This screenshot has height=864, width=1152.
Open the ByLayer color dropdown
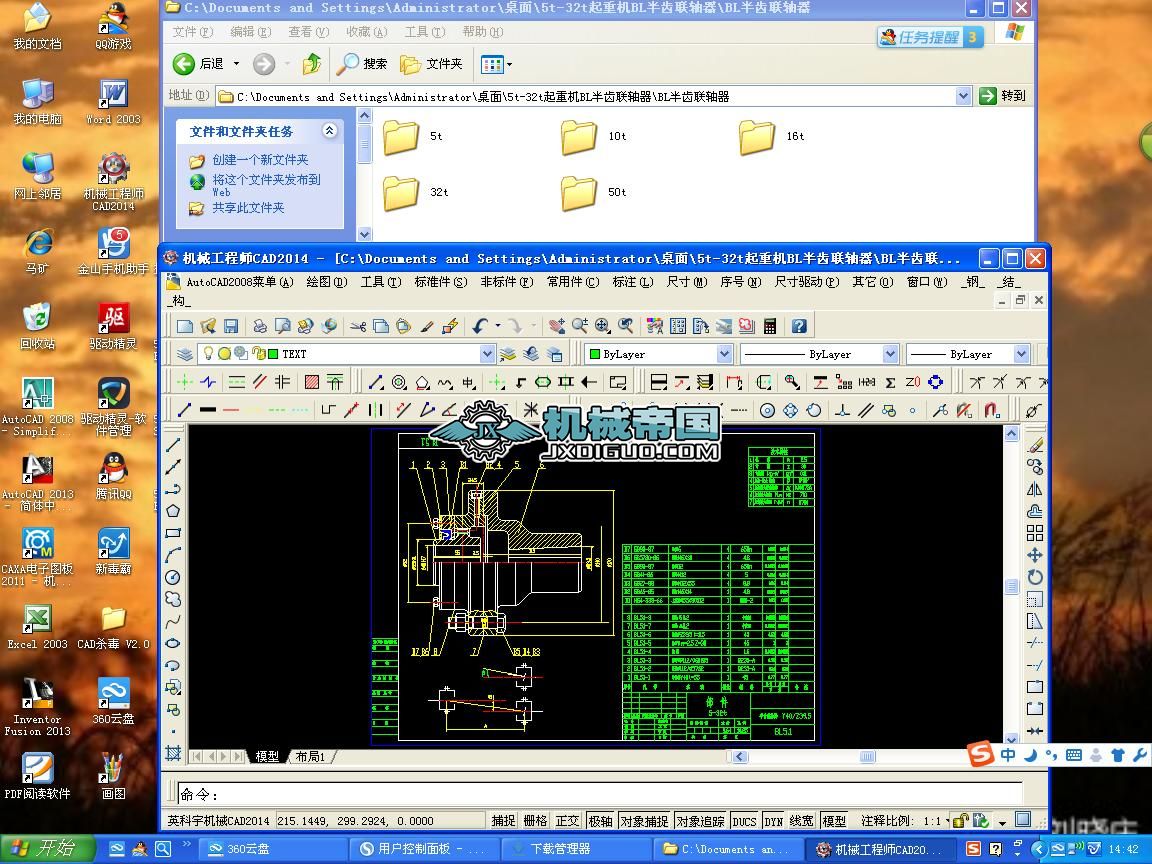coord(724,354)
